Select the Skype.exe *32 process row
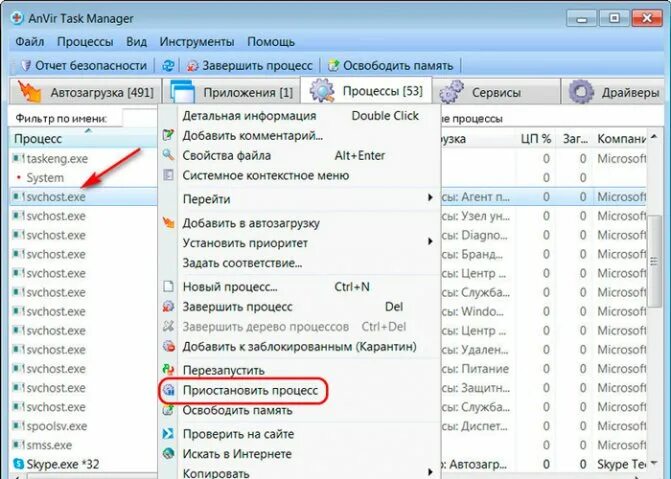Screen dimensions: 671x479 83,464
